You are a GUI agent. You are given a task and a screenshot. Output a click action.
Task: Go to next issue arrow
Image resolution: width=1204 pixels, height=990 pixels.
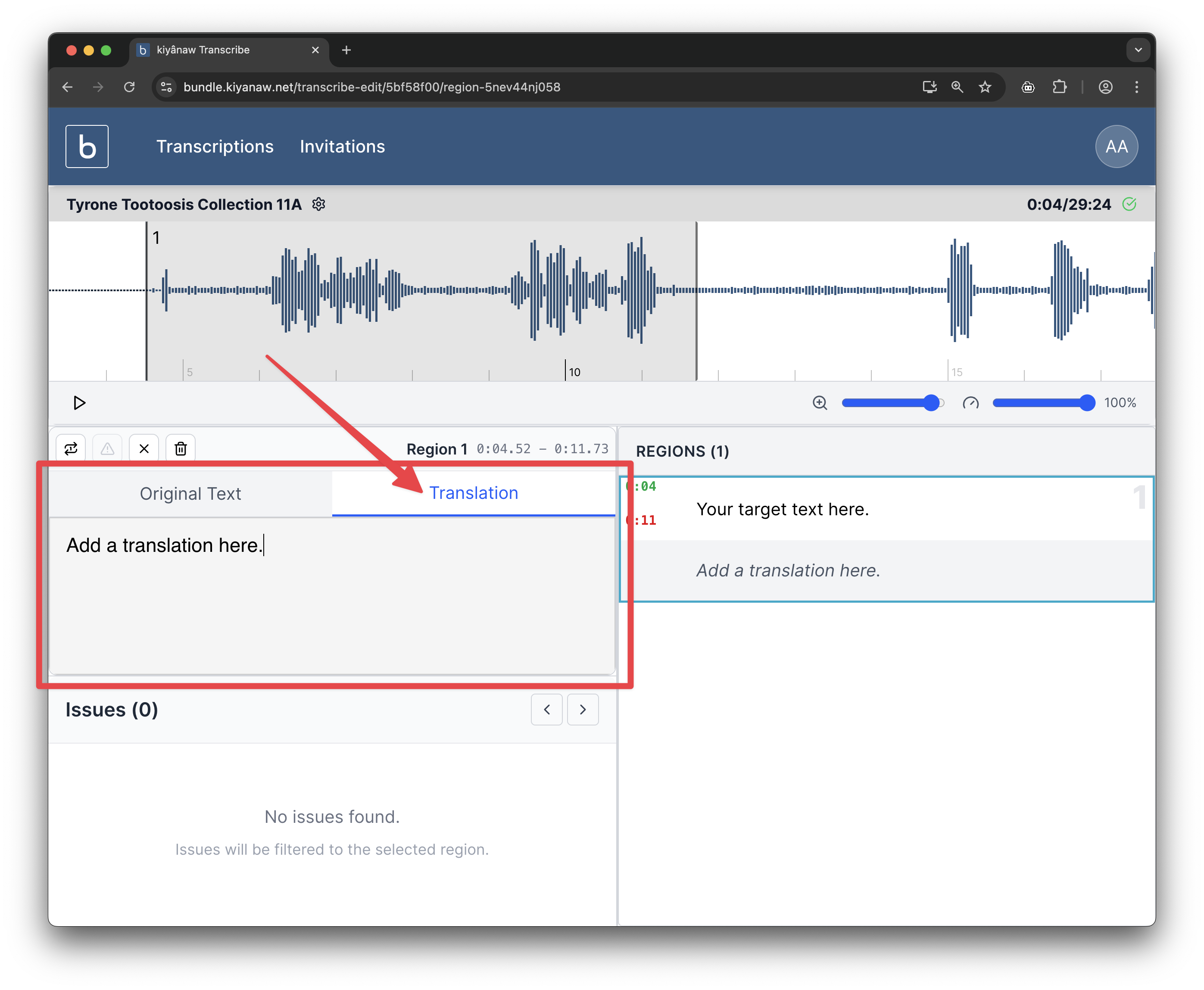tap(583, 710)
